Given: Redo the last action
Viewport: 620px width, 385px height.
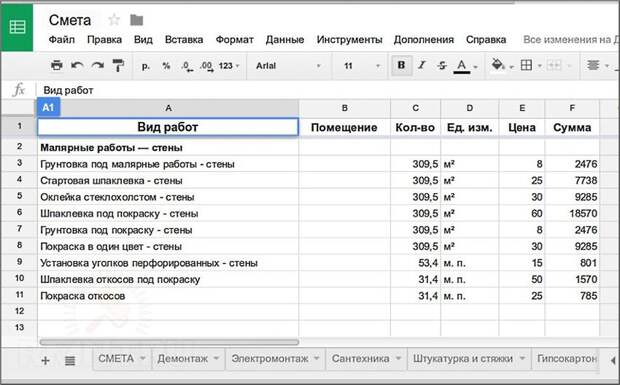Looking at the screenshot, I should tap(98, 65).
